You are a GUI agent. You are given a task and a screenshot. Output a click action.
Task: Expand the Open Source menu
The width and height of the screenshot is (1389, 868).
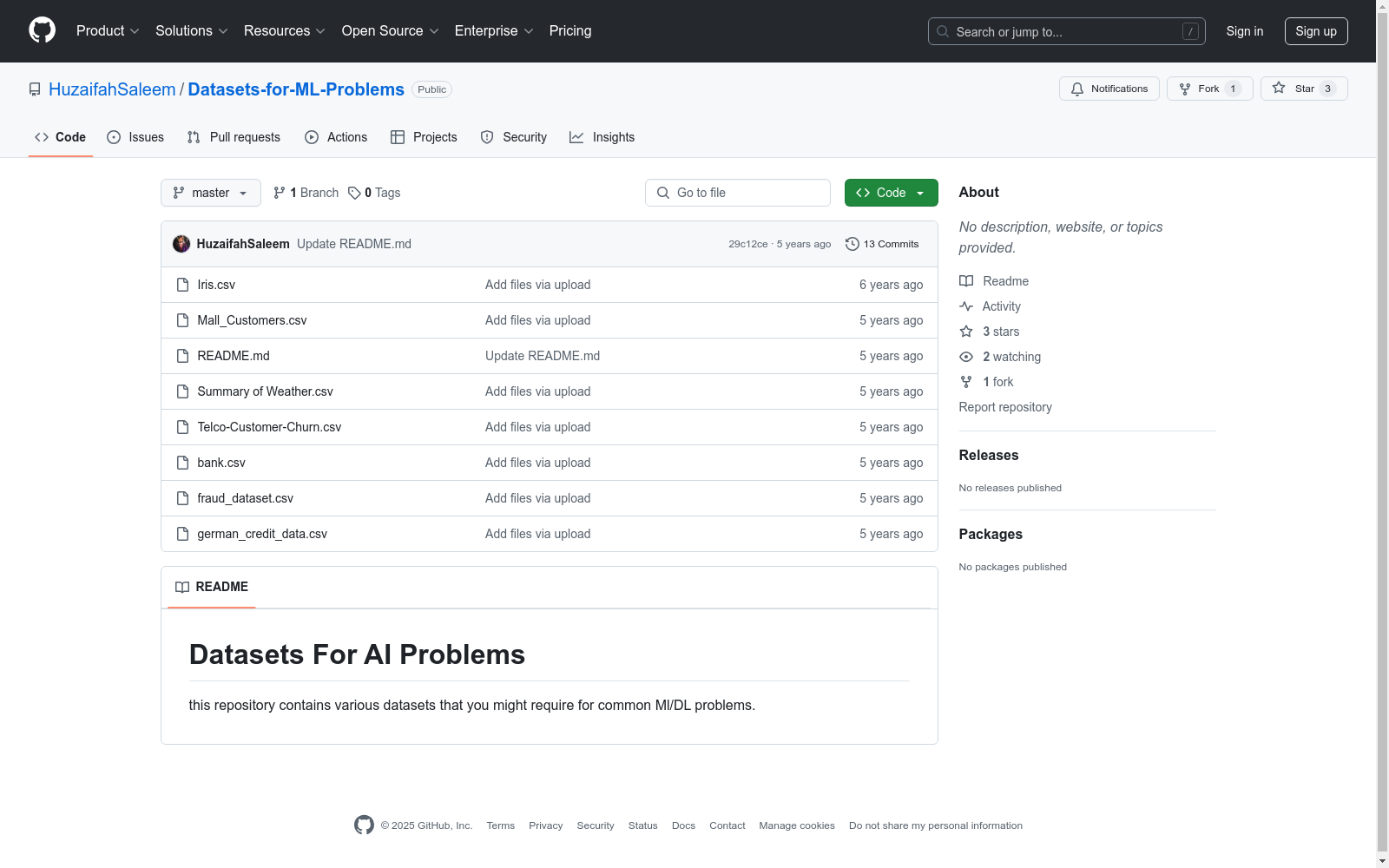[391, 30]
